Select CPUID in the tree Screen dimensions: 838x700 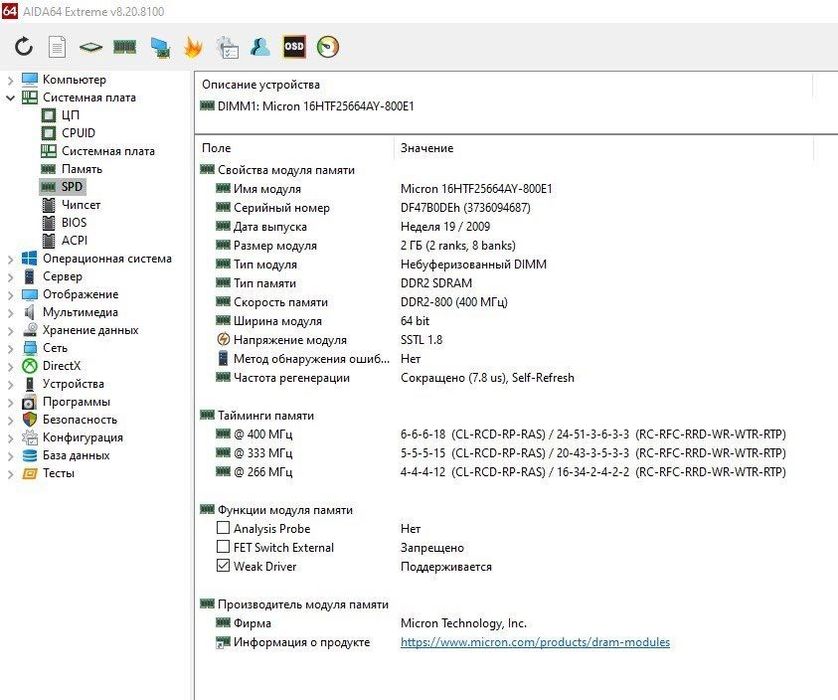pyautogui.click(x=78, y=133)
